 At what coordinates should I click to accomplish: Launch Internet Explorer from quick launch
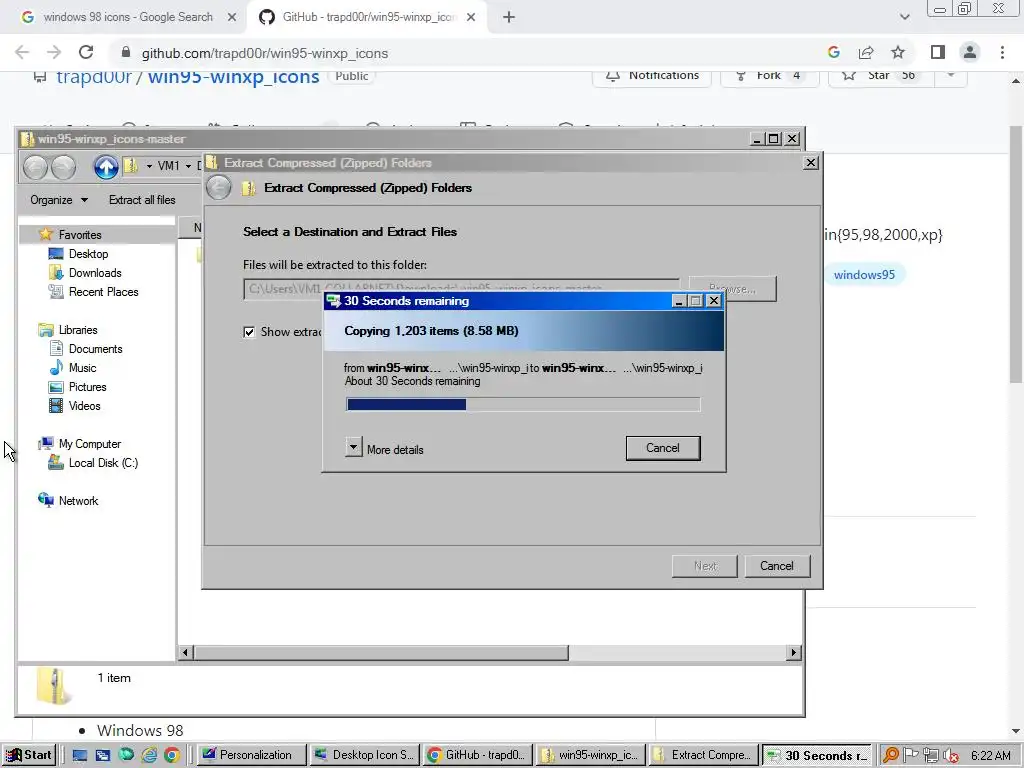(149, 756)
